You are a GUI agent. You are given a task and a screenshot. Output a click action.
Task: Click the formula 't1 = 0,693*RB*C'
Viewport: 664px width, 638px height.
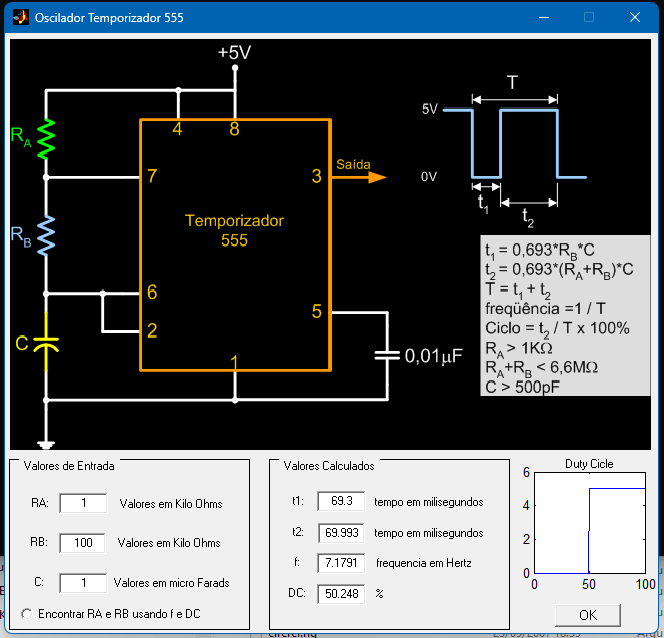[x=540, y=251]
